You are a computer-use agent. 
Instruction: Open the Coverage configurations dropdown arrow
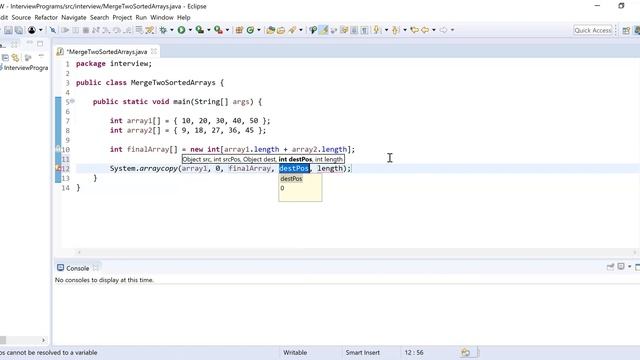tap(209, 30)
